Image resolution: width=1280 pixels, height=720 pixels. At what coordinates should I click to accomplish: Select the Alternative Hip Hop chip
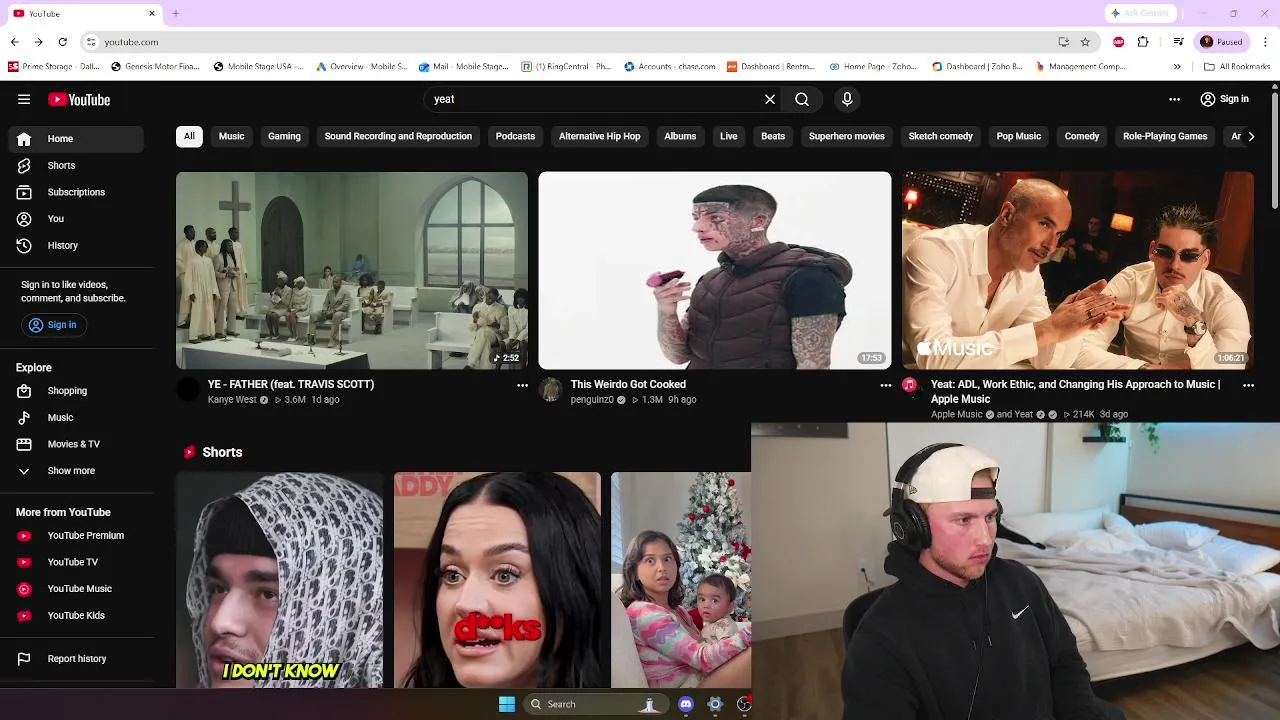pyautogui.click(x=599, y=136)
